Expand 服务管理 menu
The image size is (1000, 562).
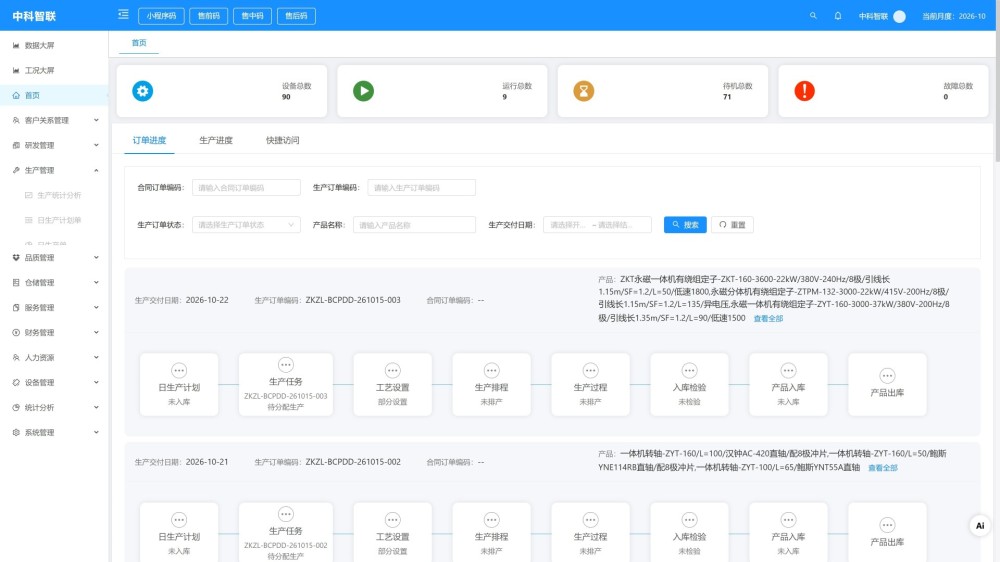click(54, 307)
